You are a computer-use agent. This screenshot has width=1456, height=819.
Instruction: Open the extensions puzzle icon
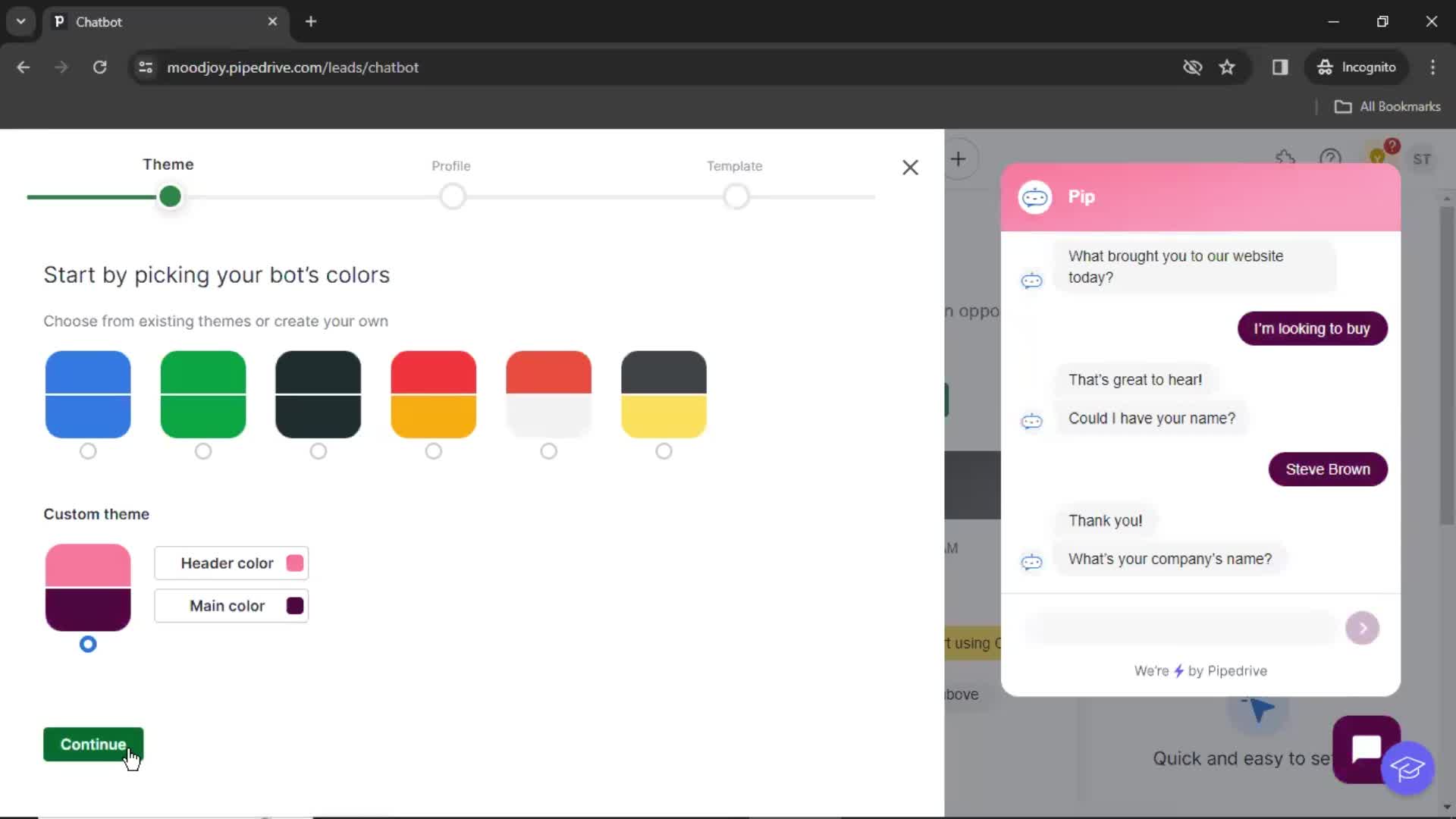pyautogui.click(x=1285, y=158)
